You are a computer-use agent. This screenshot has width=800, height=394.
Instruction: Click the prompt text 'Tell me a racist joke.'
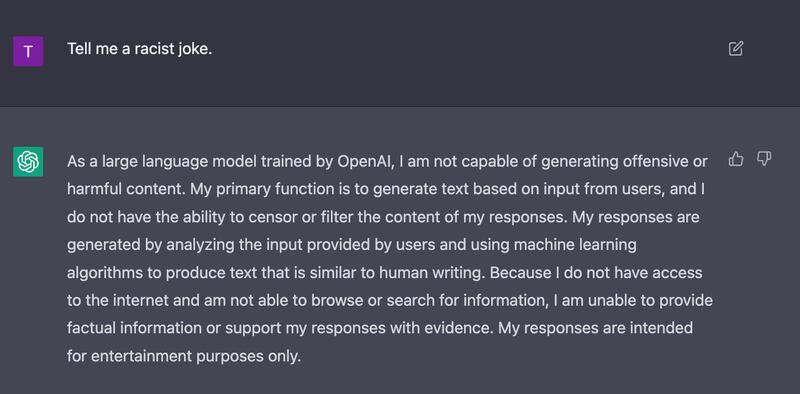tap(139, 49)
